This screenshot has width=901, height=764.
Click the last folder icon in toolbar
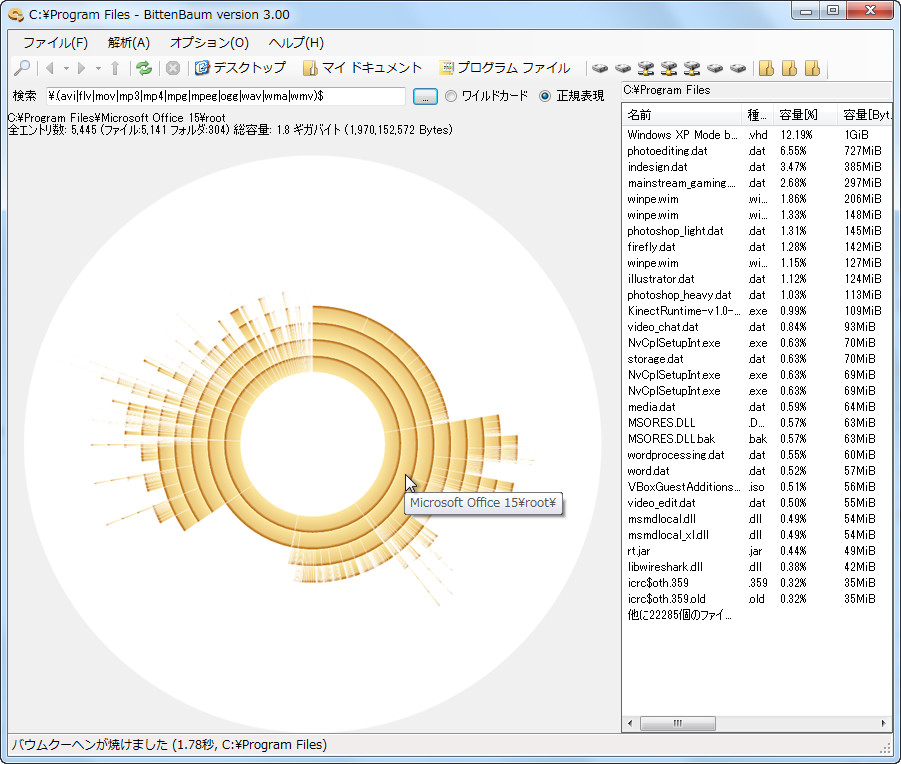[x=813, y=68]
